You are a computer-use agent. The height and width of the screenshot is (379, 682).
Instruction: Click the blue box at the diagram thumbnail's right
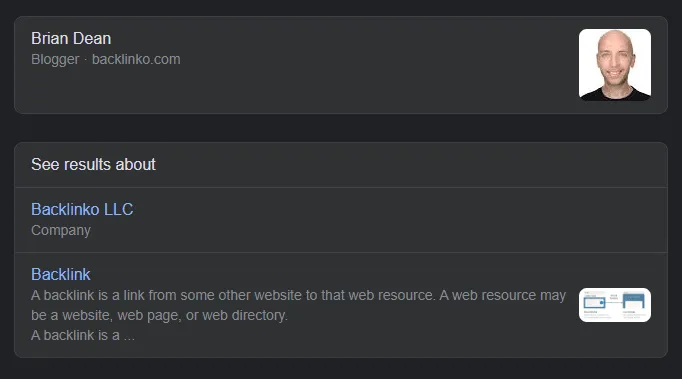[x=633, y=301]
